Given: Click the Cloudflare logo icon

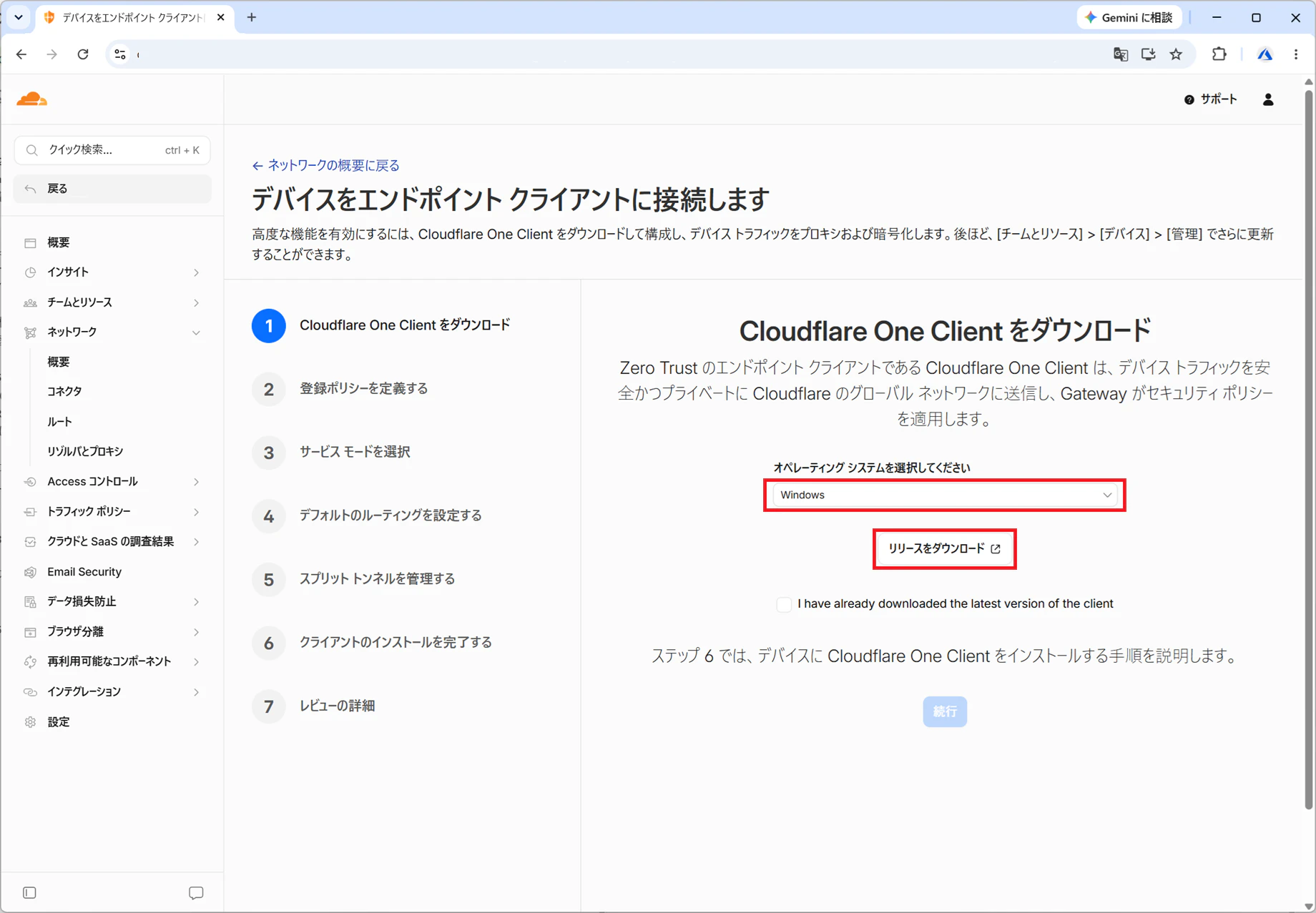Looking at the screenshot, I should [x=31, y=99].
